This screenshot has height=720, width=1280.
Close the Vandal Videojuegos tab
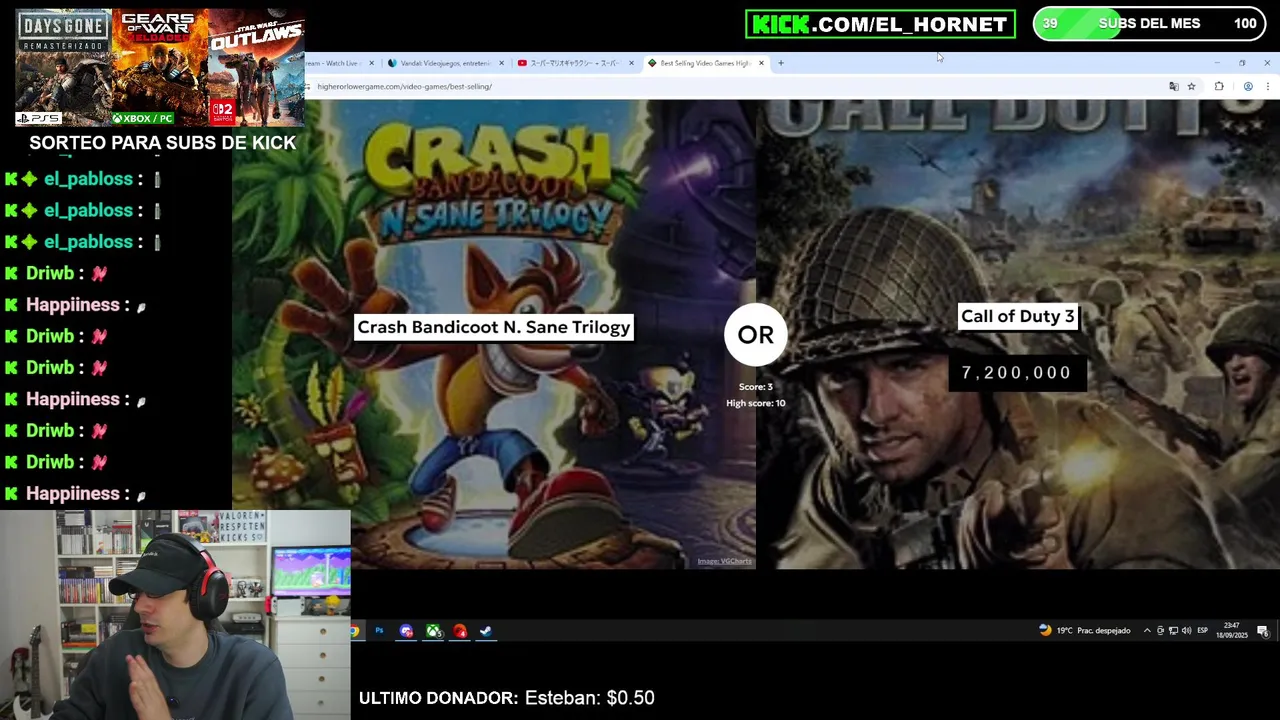coord(501,63)
